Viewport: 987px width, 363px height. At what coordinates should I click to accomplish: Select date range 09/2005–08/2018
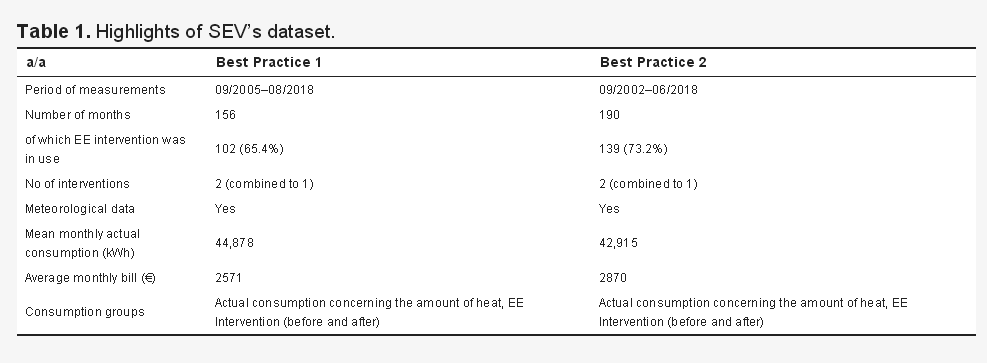pyautogui.click(x=264, y=89)
